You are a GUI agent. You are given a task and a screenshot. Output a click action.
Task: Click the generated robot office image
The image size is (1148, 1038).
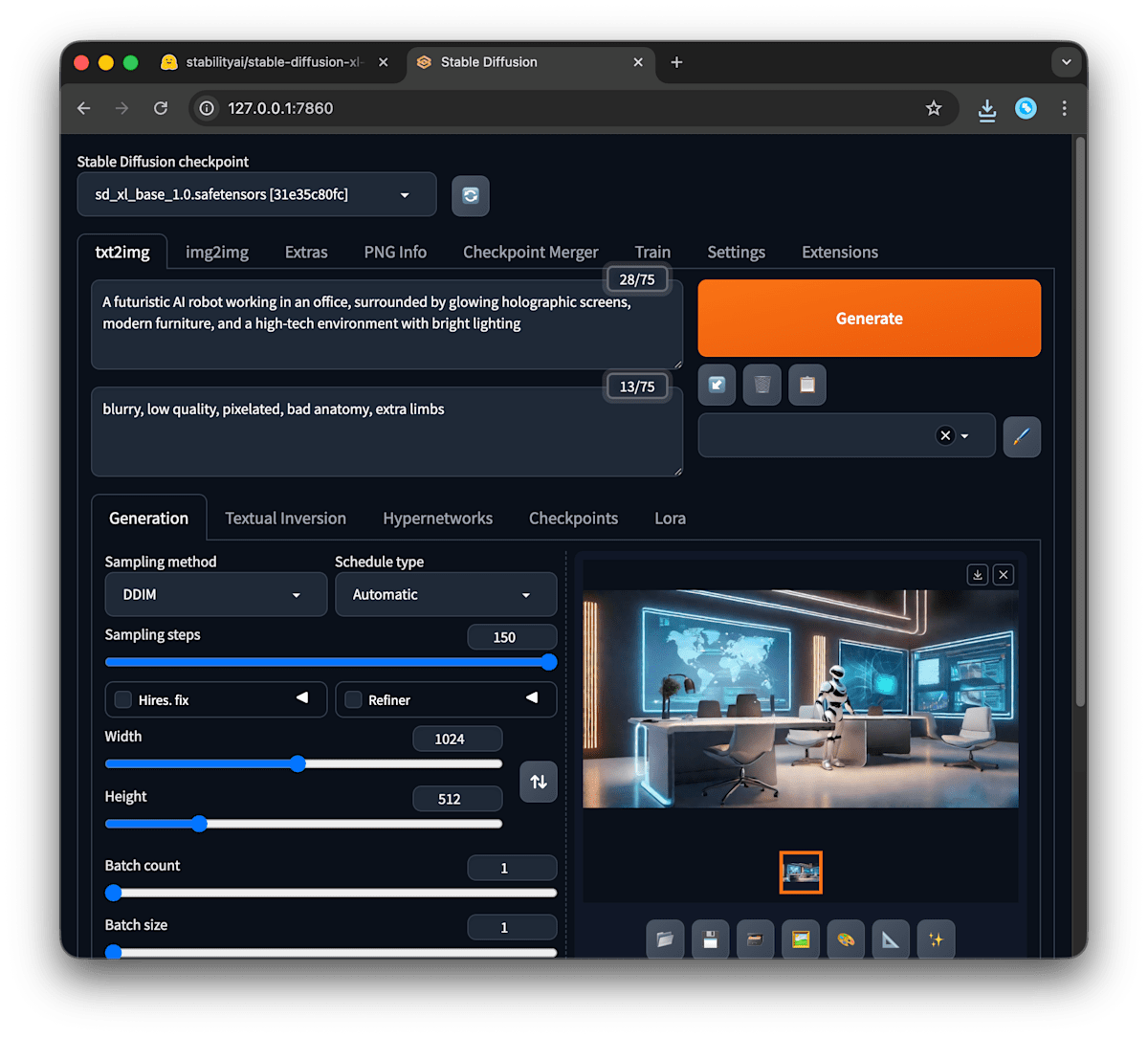(801, 698)
